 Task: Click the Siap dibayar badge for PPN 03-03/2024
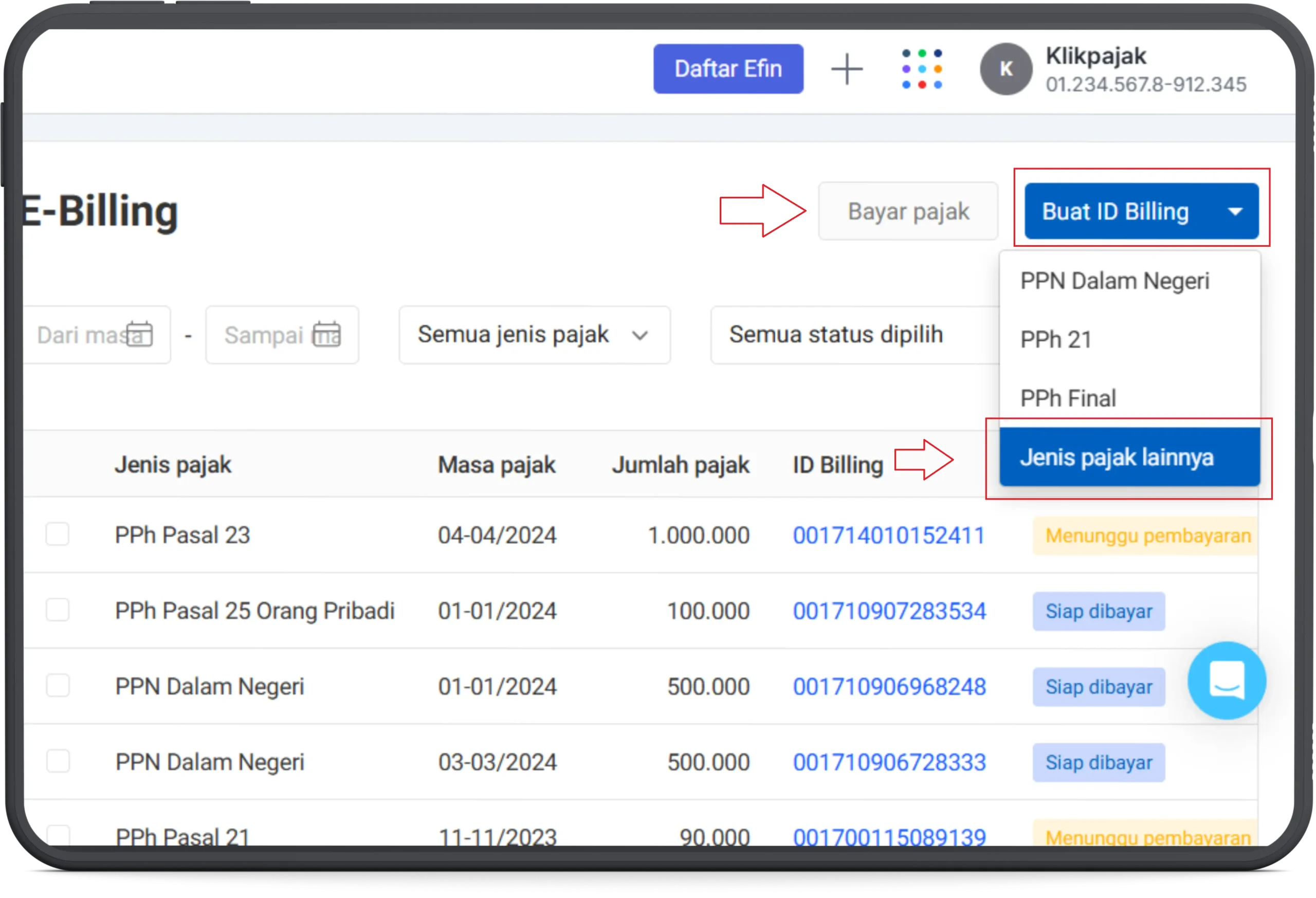[1098, 762]
